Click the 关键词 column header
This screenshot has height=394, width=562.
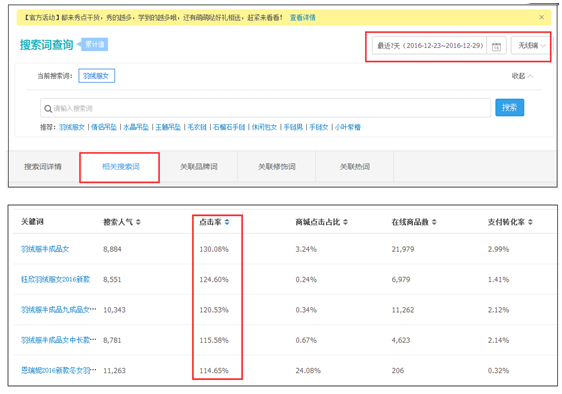click(x=32, y=222)
